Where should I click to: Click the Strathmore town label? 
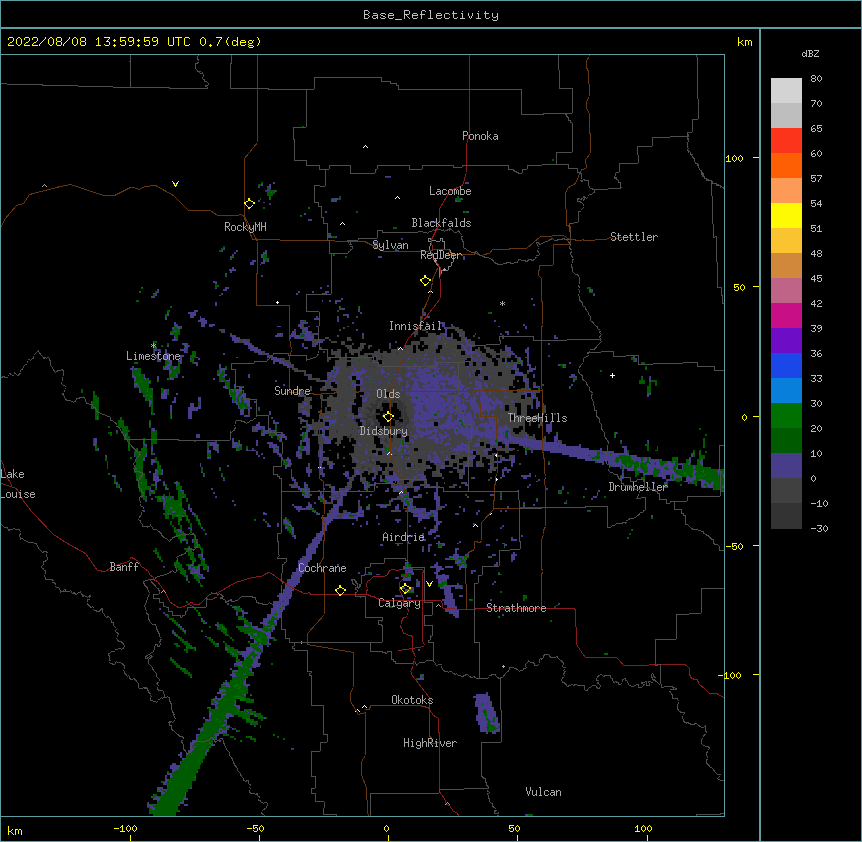coord(516,608)
